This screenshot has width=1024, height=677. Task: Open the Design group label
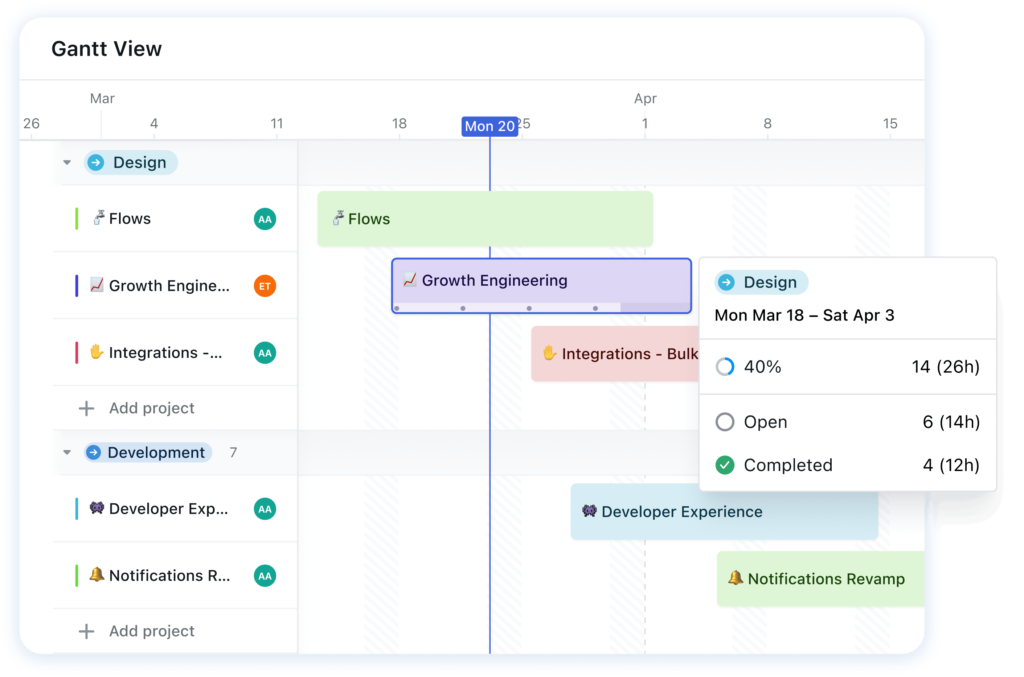pyautogui.click(x=131, y=163)
